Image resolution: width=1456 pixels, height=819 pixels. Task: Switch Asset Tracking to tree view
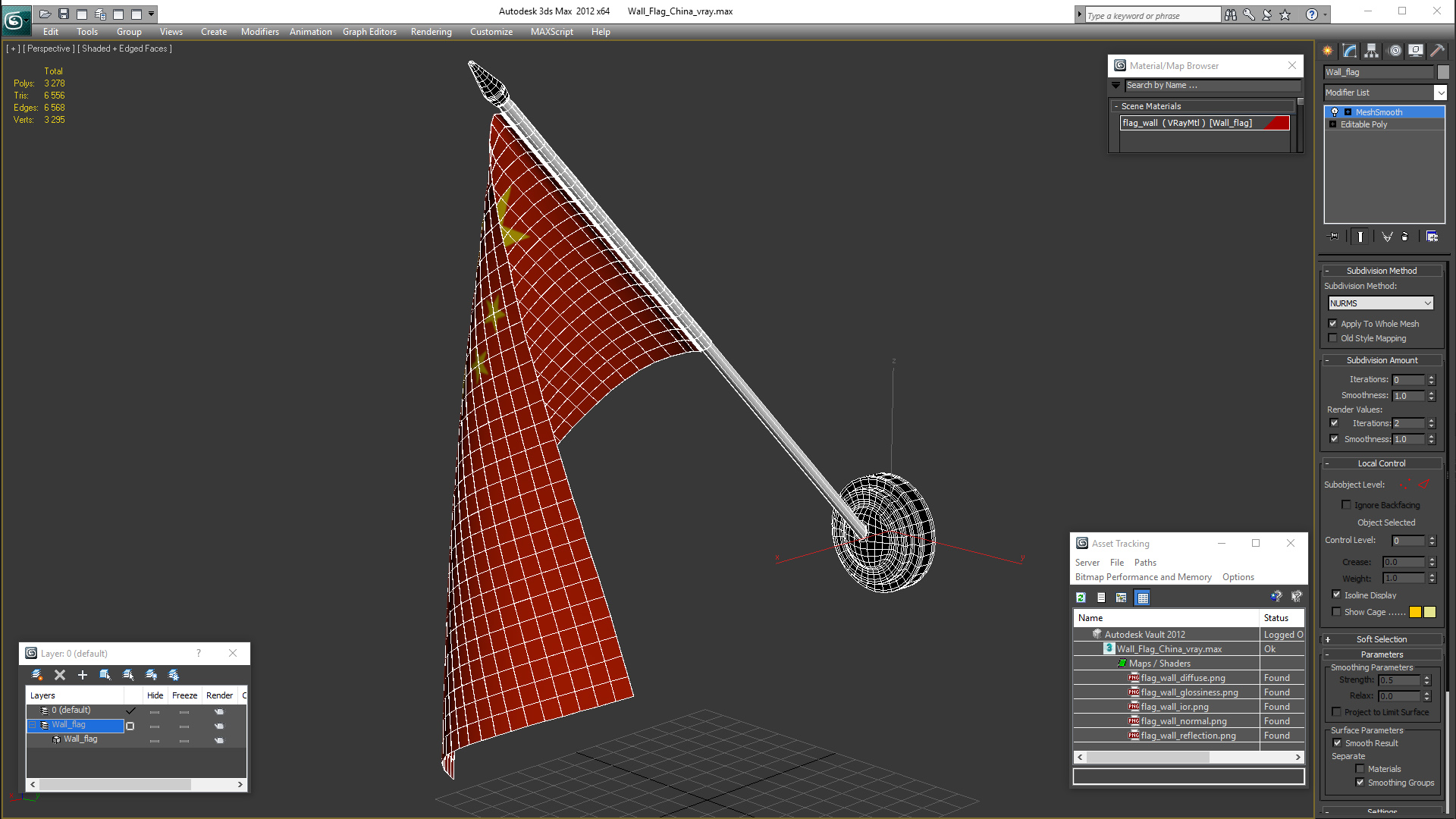(1122, 598)
